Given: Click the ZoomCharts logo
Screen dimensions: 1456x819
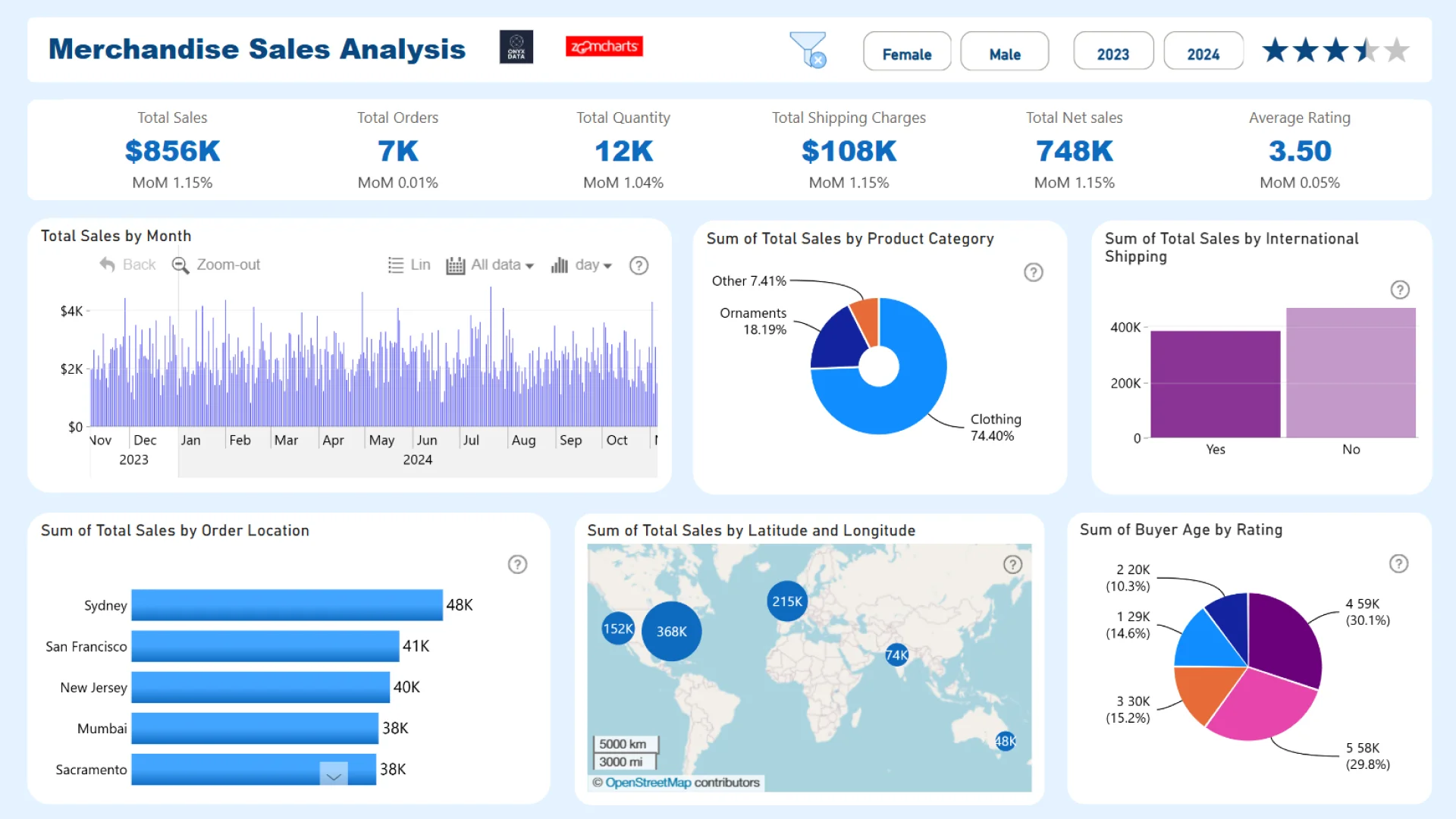Looking at the screenshot, I should [604, 46].
